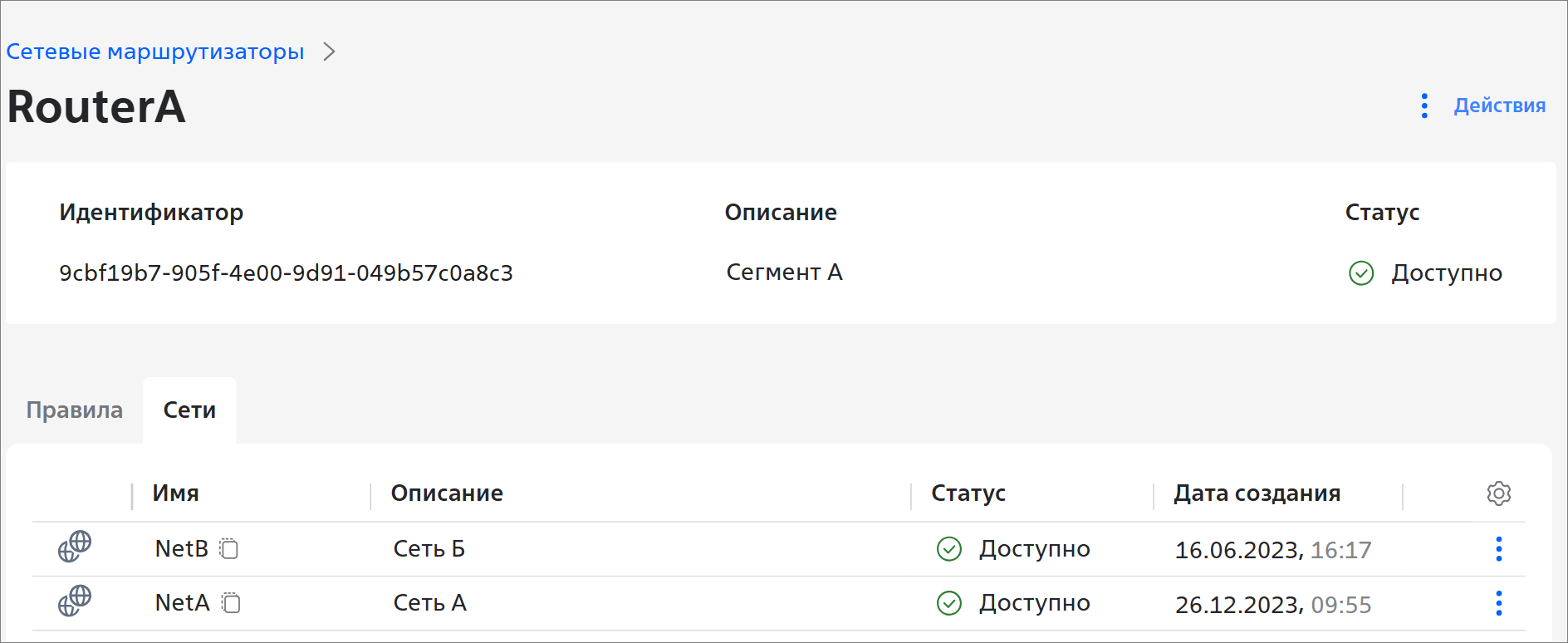Click the Статус column header in table
The width and height of the screenshot is (1568, 643).
pyautogui.click(x=968, y=493)
